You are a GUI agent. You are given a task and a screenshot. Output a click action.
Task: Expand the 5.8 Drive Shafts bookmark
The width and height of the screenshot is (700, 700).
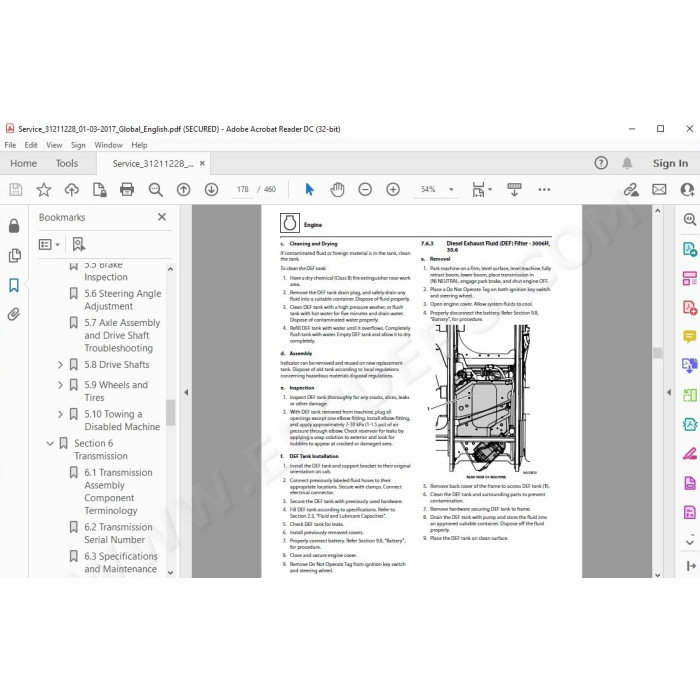click(x=60, y=365)
